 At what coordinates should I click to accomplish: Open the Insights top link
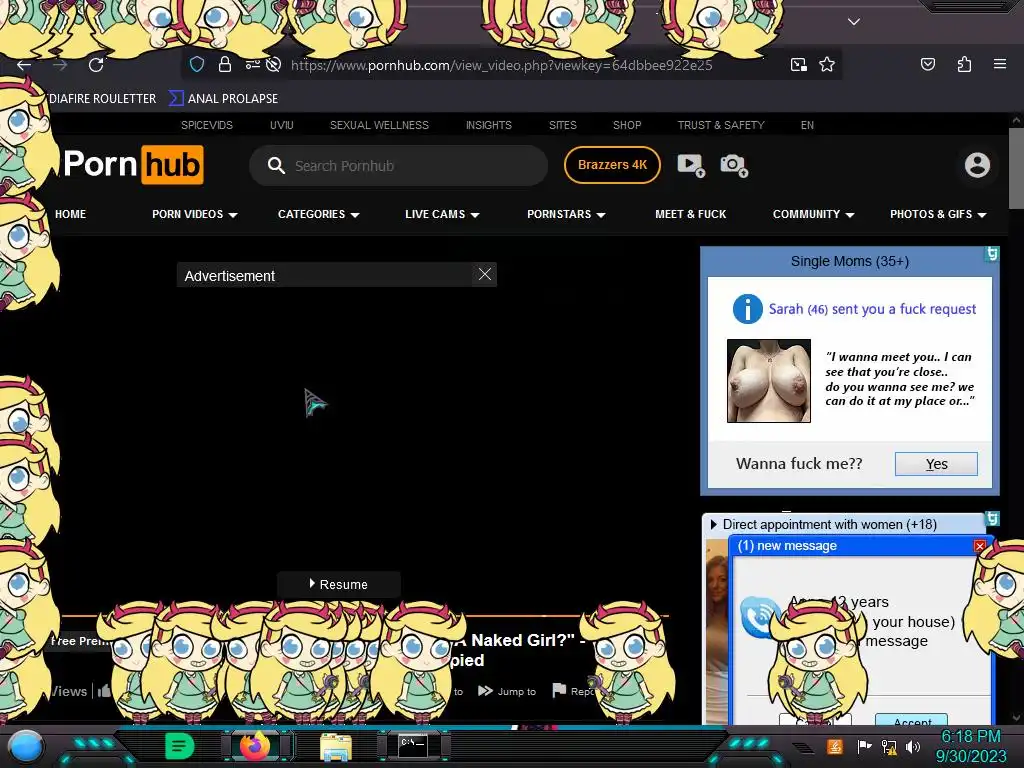click(x=488, y=125)
